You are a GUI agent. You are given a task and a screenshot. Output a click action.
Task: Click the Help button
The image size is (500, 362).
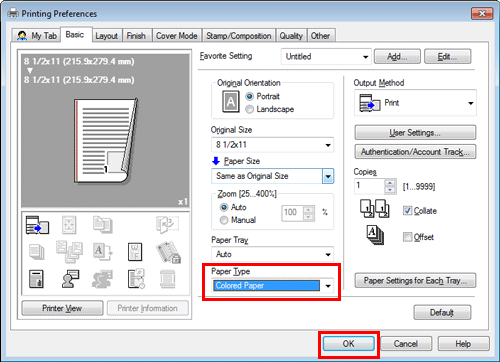pos(464,344)
